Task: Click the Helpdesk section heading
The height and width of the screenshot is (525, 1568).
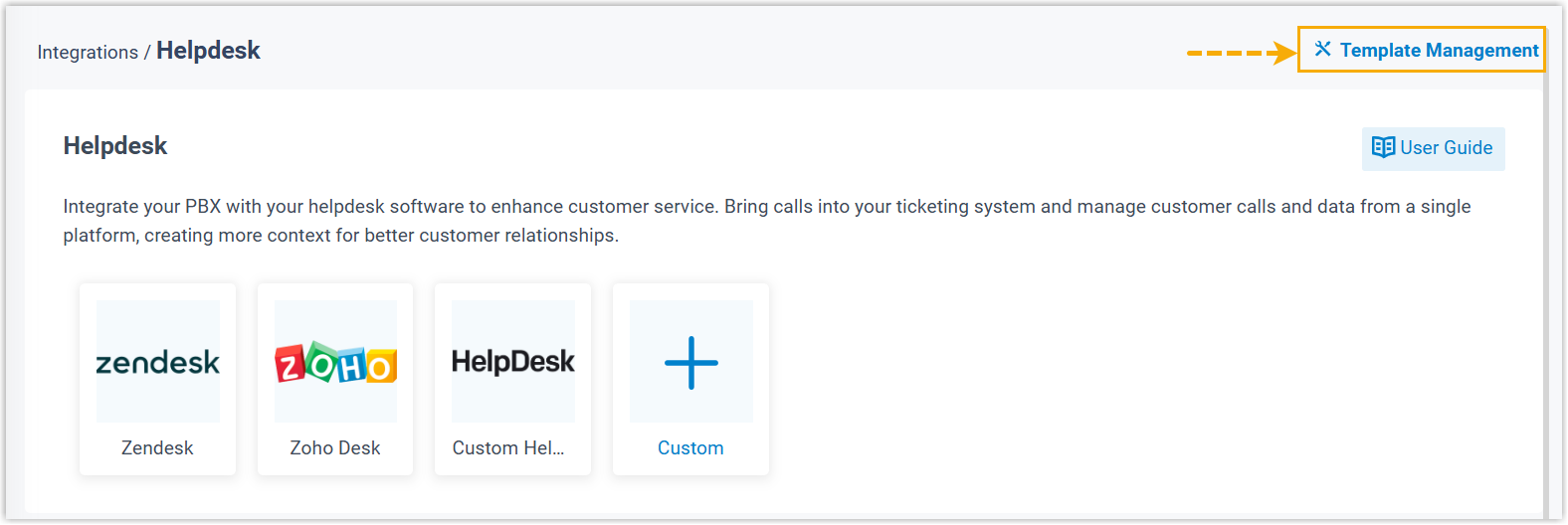Action: [115, 146]
